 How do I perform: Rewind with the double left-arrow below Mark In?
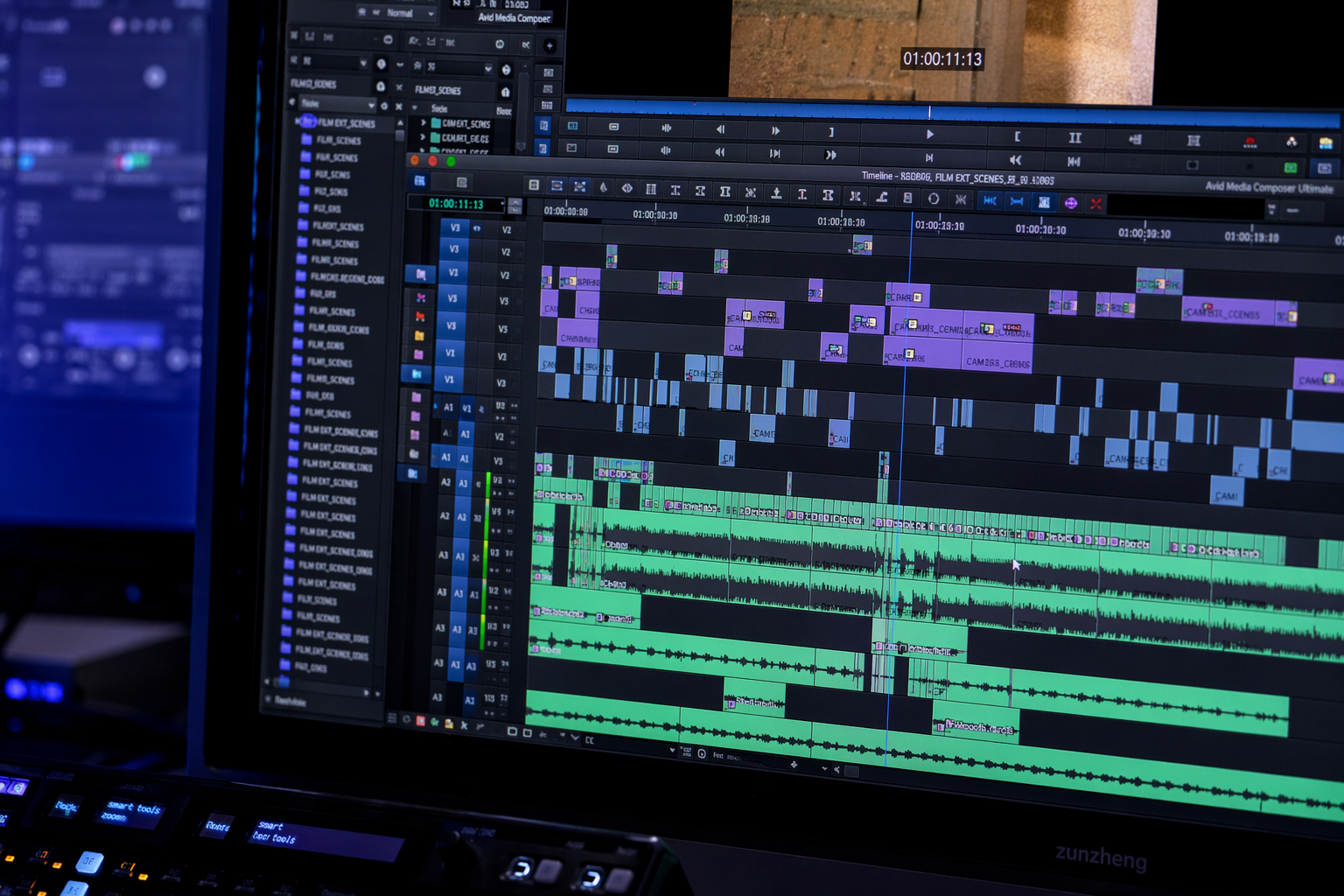tap(1016, 160)
